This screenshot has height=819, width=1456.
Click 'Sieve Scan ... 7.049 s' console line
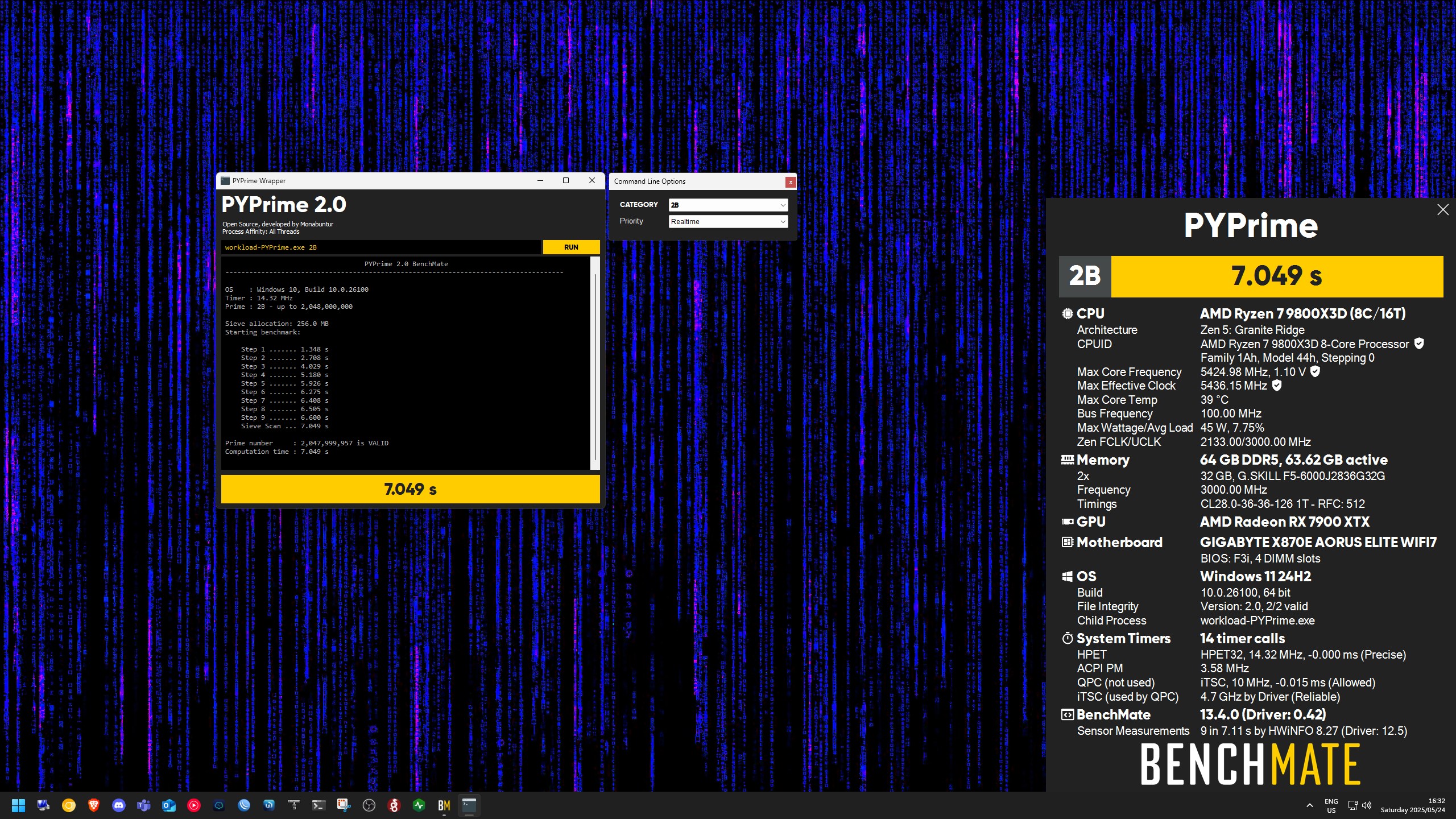click(284, 426)
